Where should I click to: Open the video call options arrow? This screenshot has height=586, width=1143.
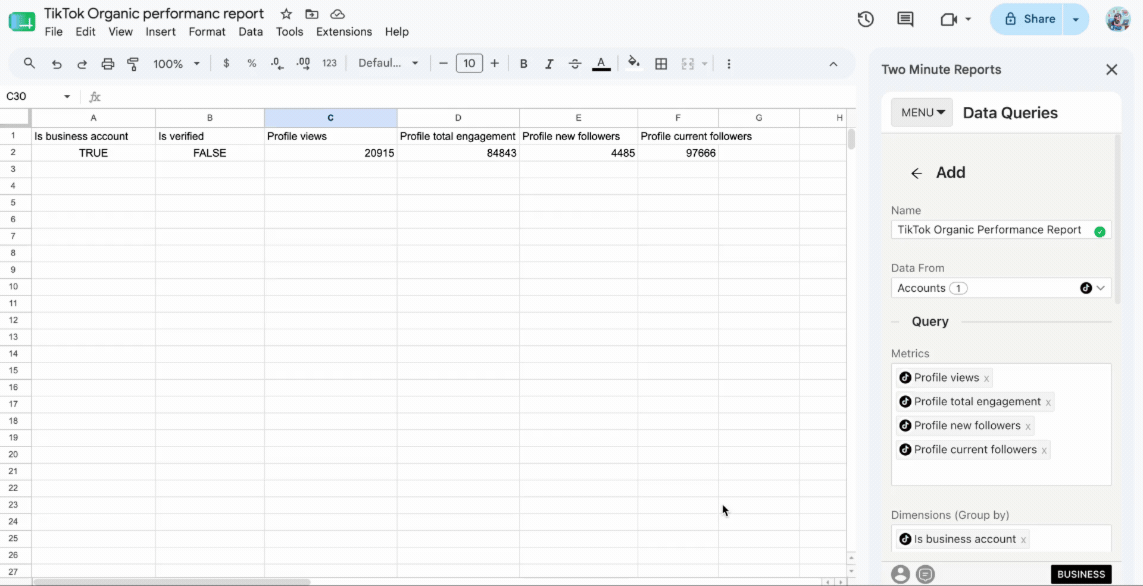[968, 20]
